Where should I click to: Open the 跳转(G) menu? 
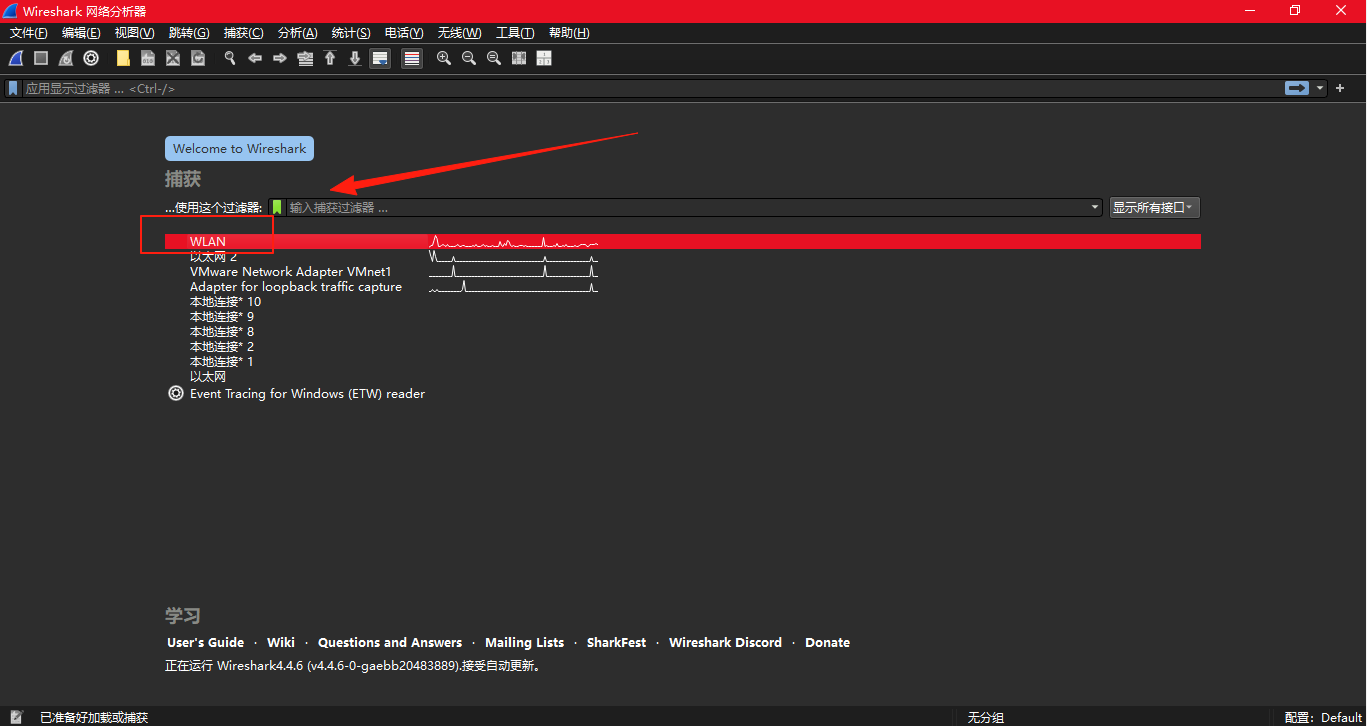(x=189, y=33)
